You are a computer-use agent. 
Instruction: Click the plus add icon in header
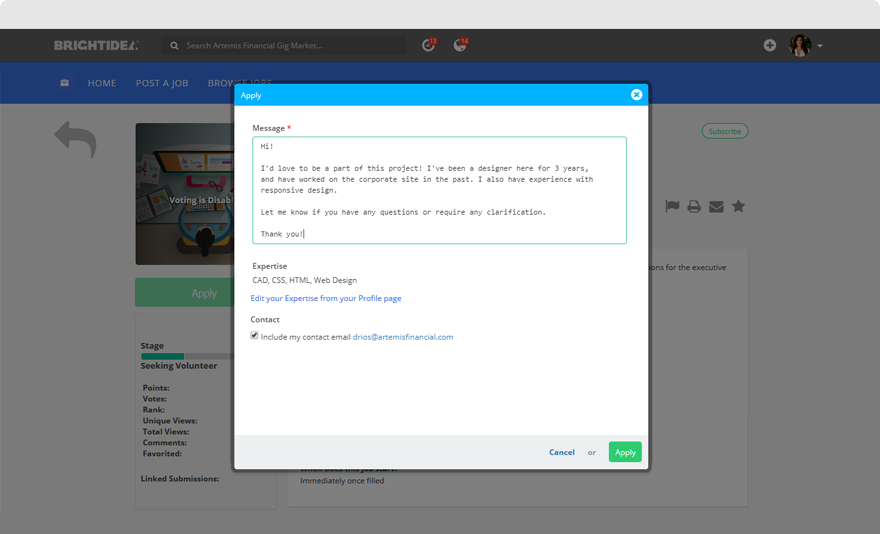pyautogui.click(x=769, y=45)
